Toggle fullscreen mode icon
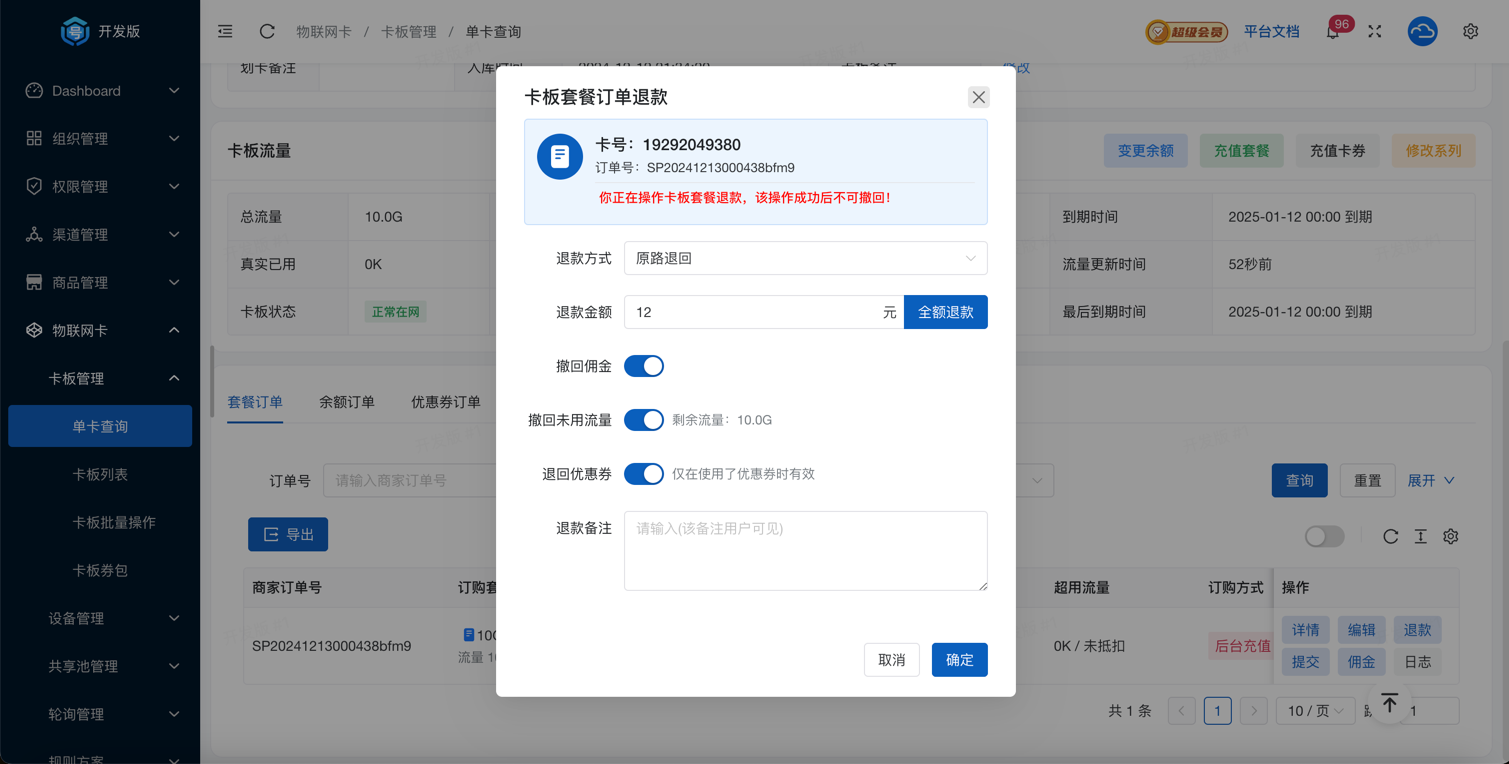Viewport: 1509px width, 764px height. point(1375,32)
